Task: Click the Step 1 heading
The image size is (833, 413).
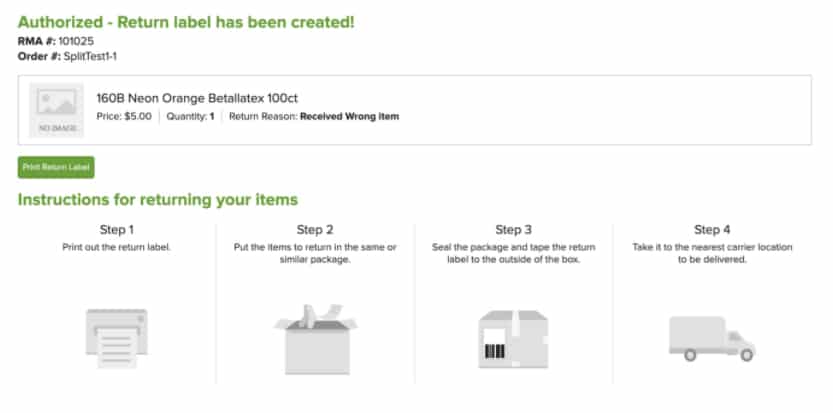Action: point(117,230)
